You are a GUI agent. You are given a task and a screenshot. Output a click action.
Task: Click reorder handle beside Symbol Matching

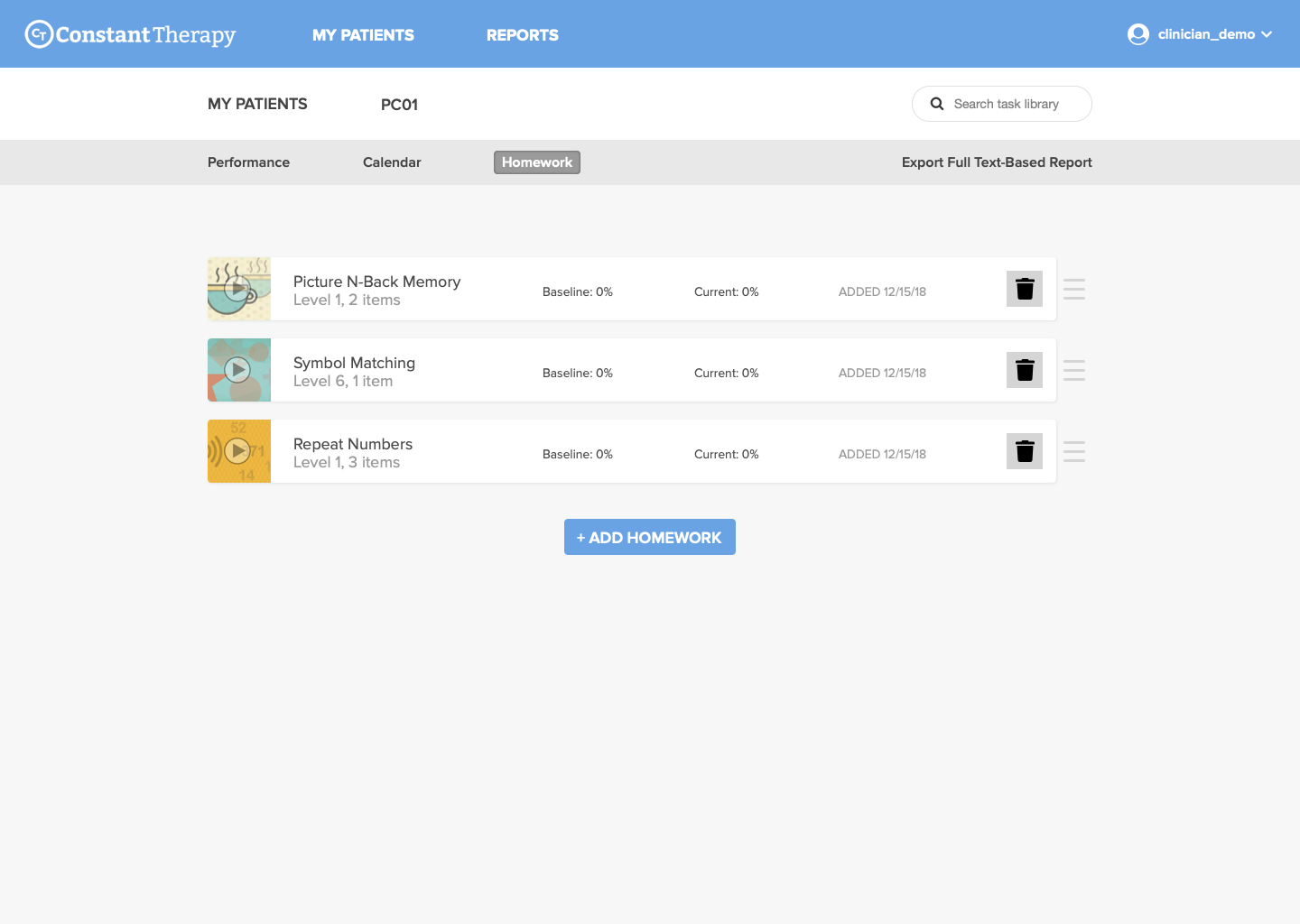(1074, 370)
